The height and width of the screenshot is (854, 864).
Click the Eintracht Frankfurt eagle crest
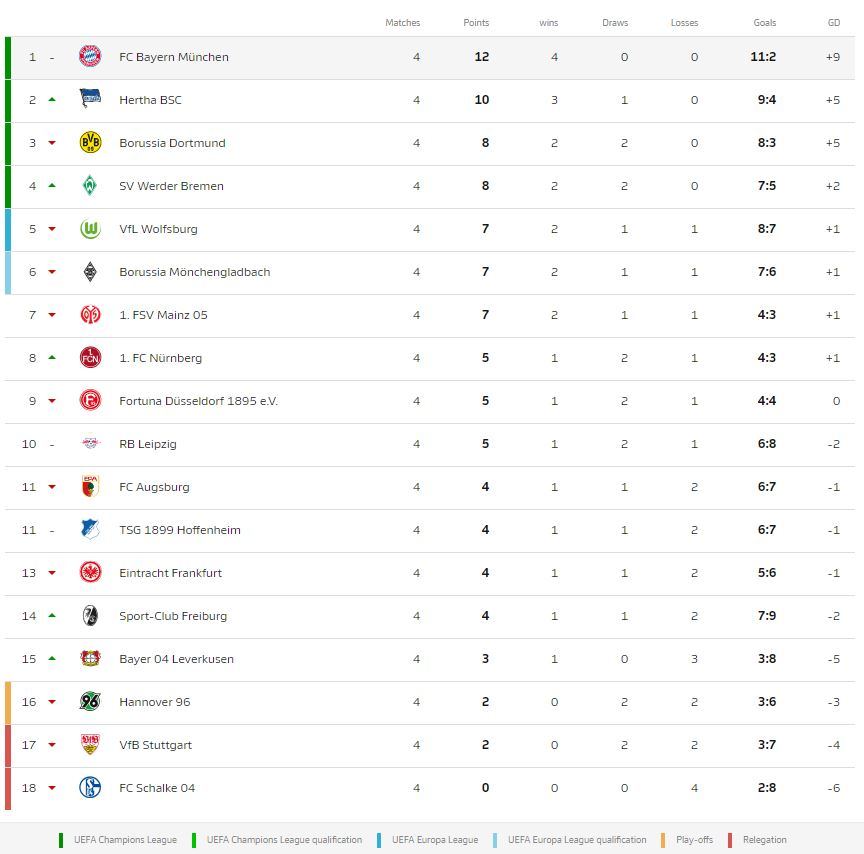click(x=90, y=573)
